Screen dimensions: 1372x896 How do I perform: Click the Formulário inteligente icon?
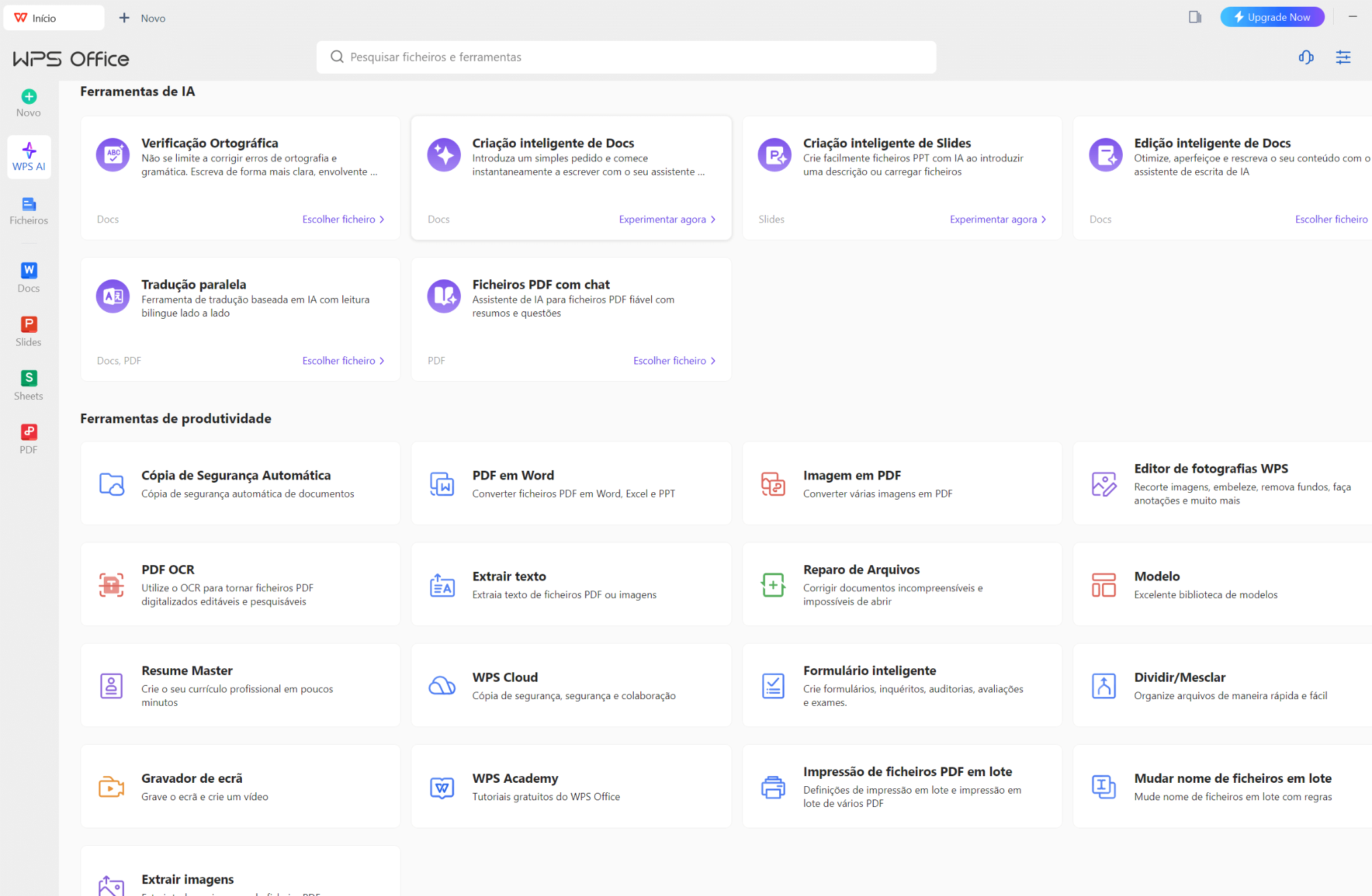[x=773, y=686]
